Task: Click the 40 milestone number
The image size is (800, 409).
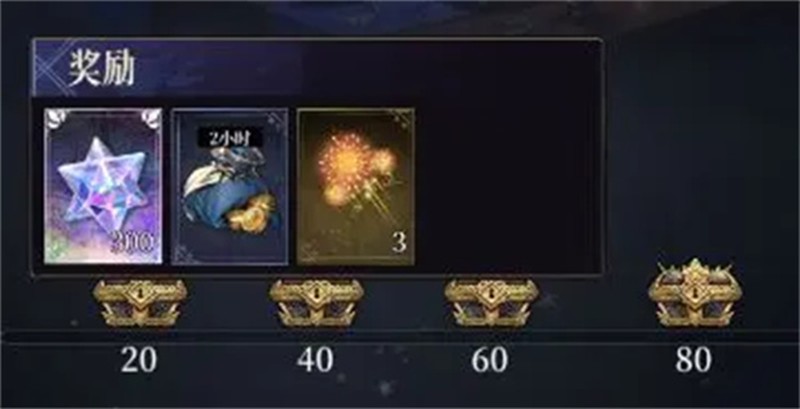Action: coord(315,360)
